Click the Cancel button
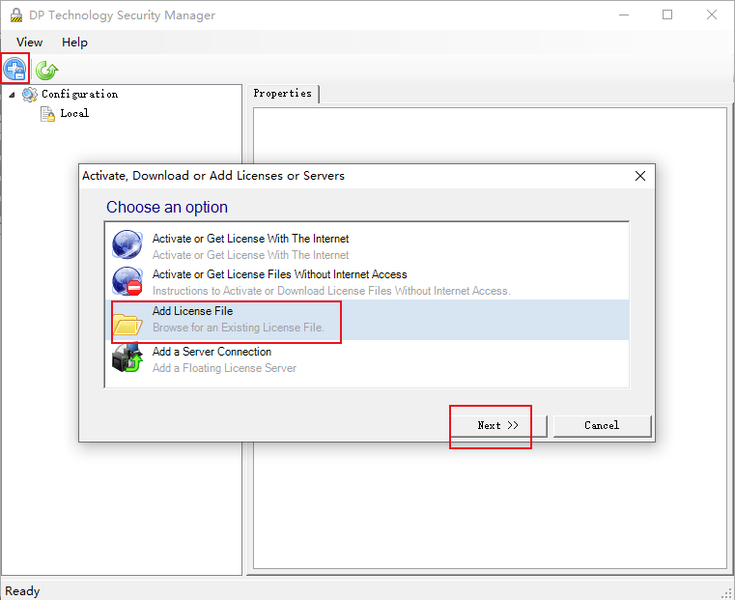 click(x=602, y=426)
